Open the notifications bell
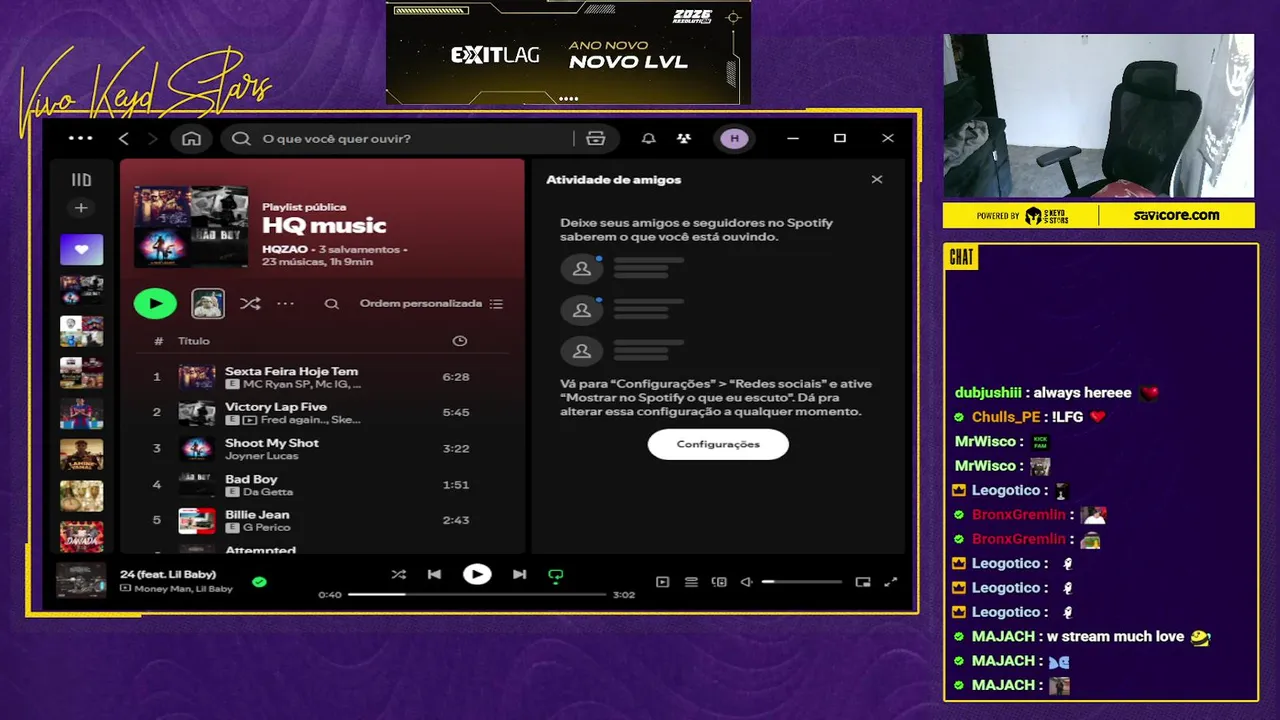The height and width of the screenshot is (720, 1280). click(x=649, y=138)
